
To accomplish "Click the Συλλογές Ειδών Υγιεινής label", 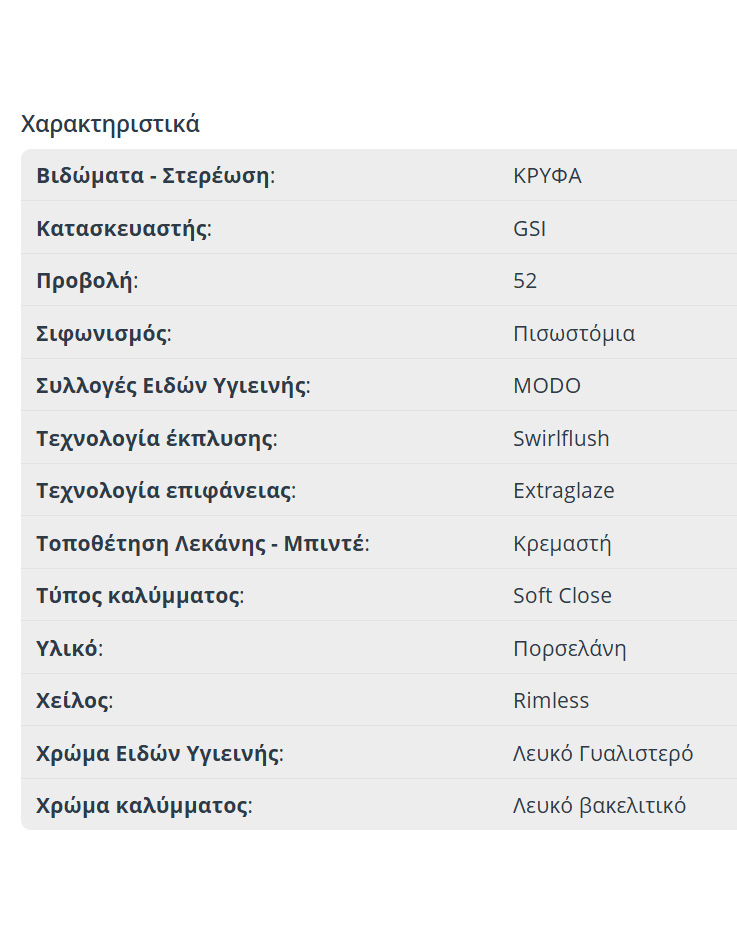I will [x=172, y=386].
